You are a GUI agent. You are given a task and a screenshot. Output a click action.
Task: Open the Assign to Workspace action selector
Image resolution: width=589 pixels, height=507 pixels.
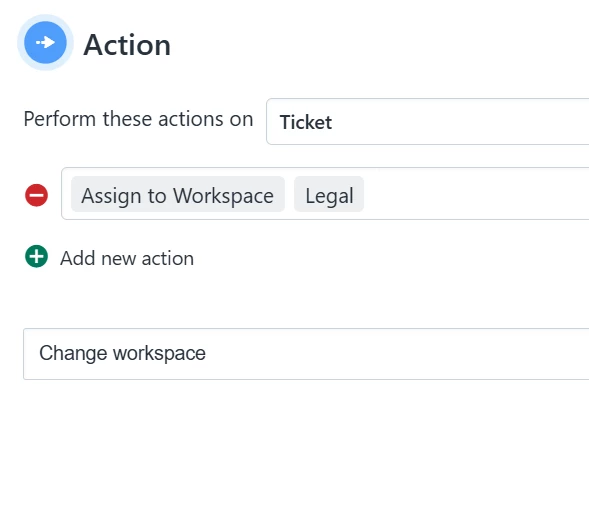pyautogui.click(x=178, y=194)
